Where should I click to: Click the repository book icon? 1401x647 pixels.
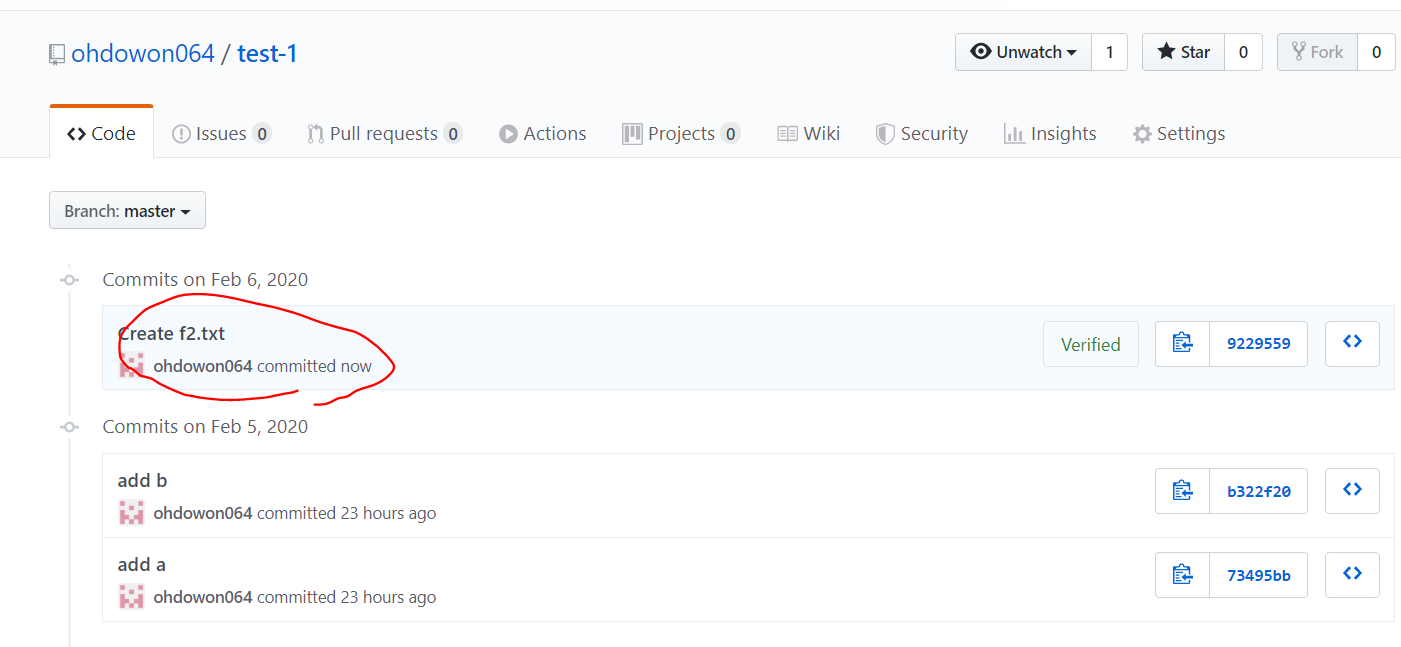[x=57, y=54]
